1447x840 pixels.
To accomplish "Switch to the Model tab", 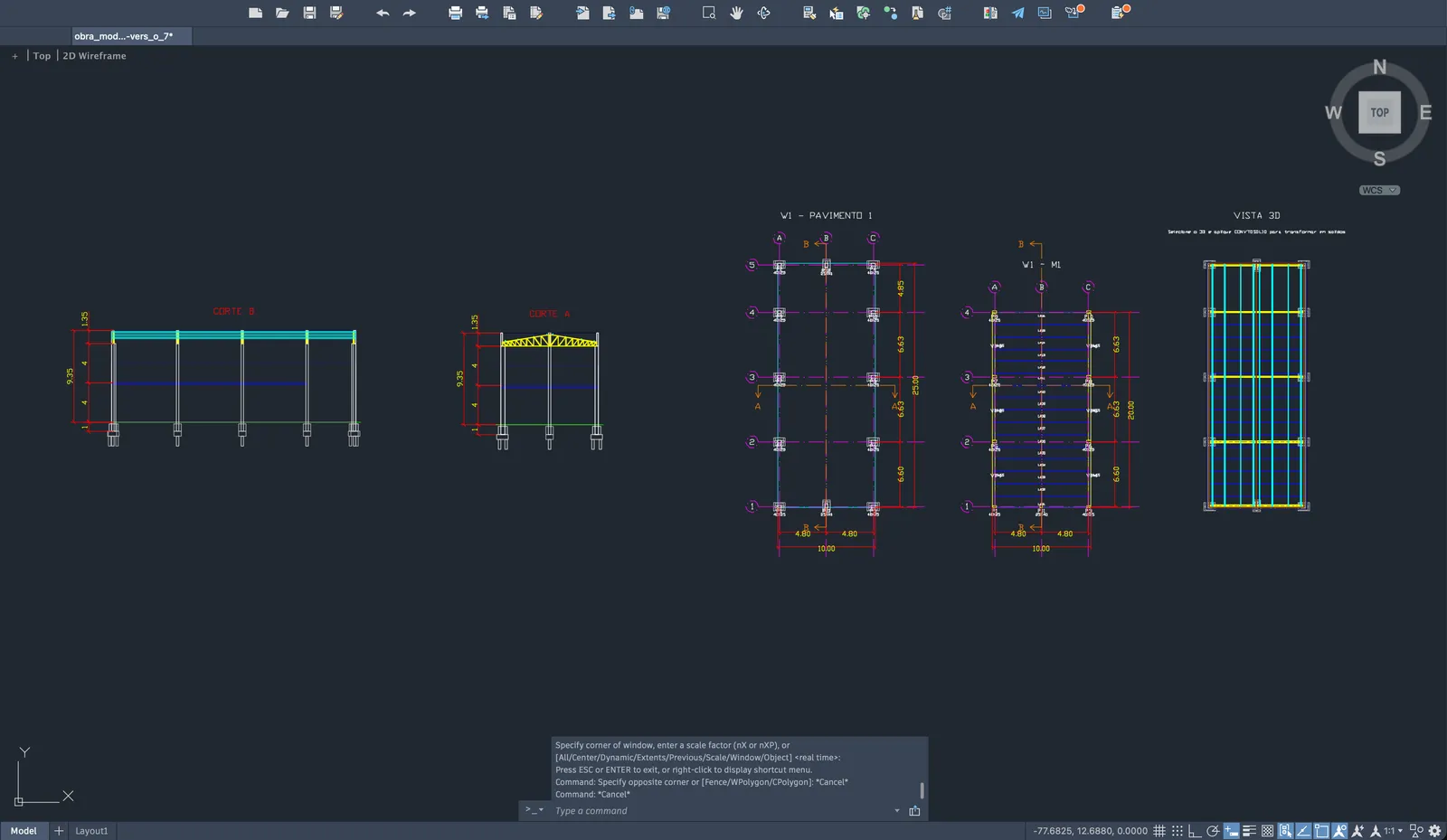I will click(x=24, y=831).
